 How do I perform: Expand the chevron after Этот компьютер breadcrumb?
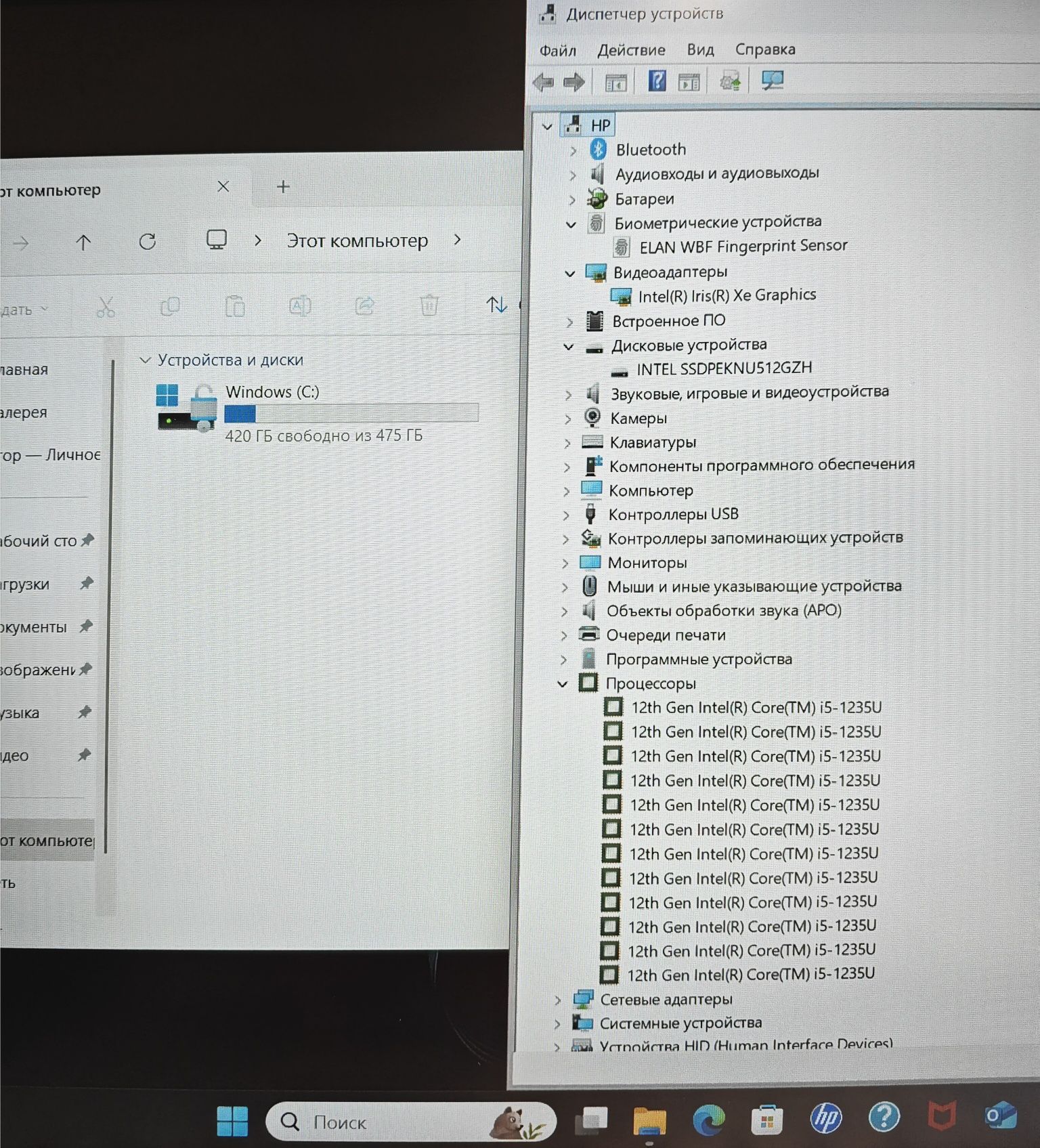coord(458,239)
